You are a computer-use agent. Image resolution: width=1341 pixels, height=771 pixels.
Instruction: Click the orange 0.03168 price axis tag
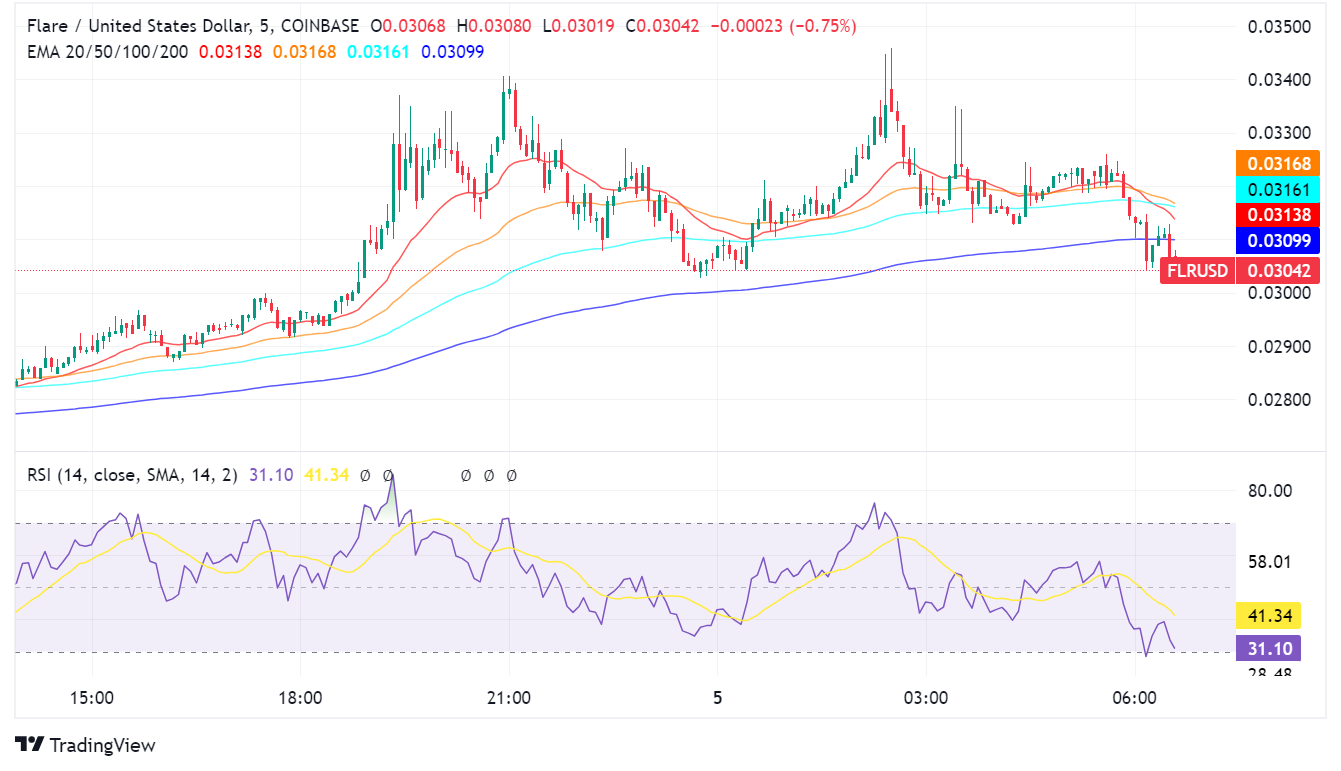[x=1279, y=163]
